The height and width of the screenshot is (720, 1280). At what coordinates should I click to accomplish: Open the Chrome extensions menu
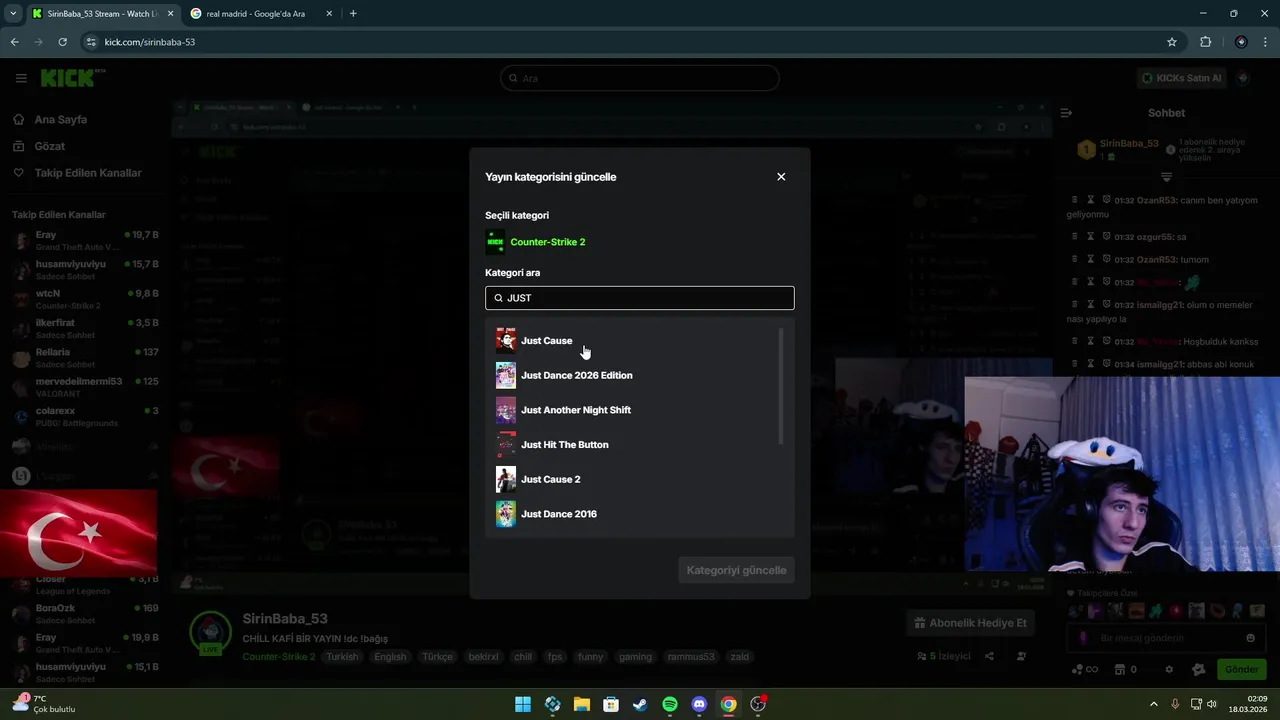coord(1205,42)
